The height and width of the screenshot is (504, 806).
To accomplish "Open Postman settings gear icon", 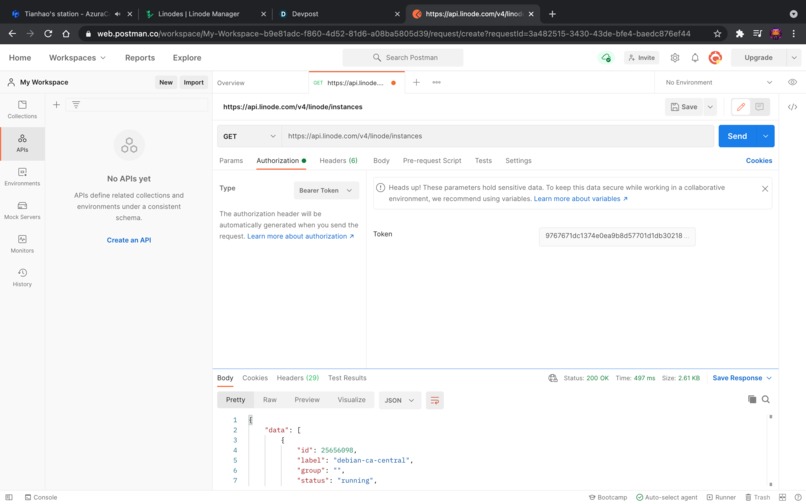I will [675, 58].
